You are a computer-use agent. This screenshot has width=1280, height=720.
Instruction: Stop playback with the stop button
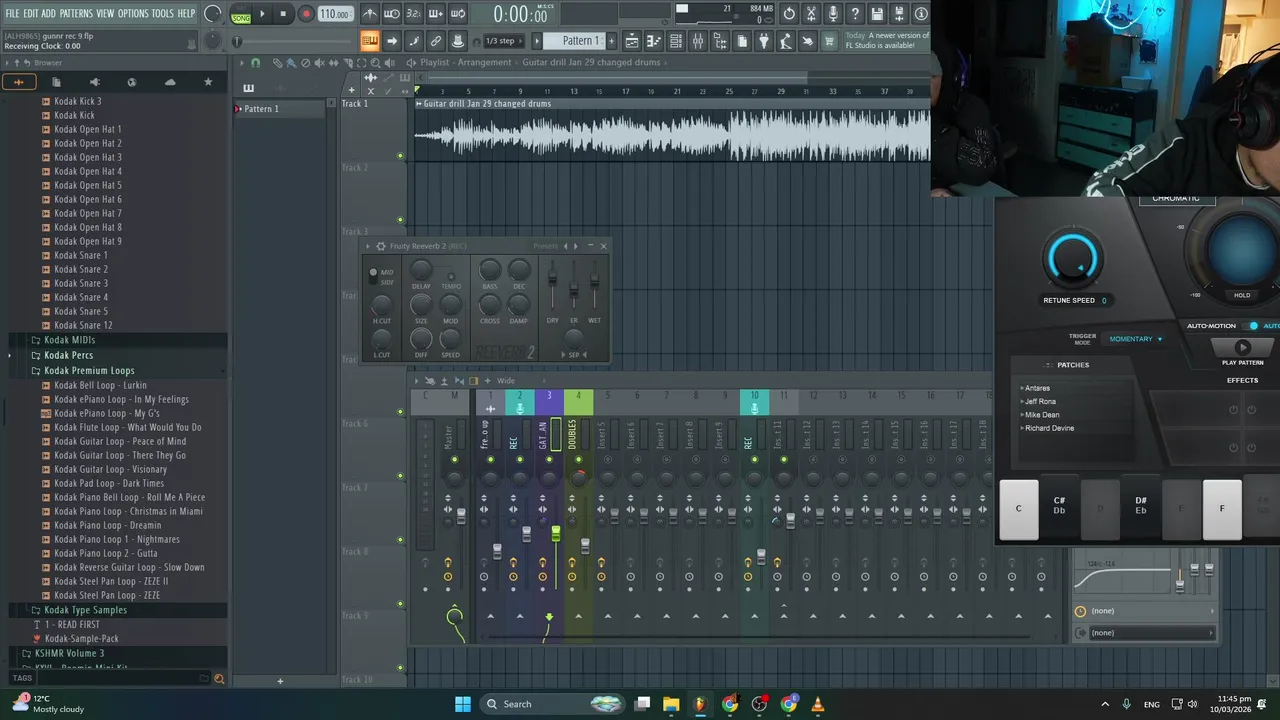(283, 14)
